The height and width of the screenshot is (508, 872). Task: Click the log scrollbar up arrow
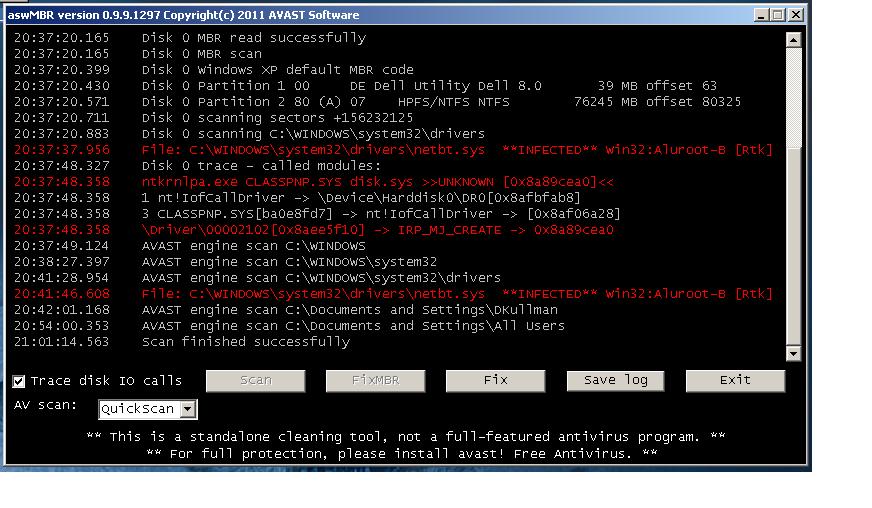point(794,40)
